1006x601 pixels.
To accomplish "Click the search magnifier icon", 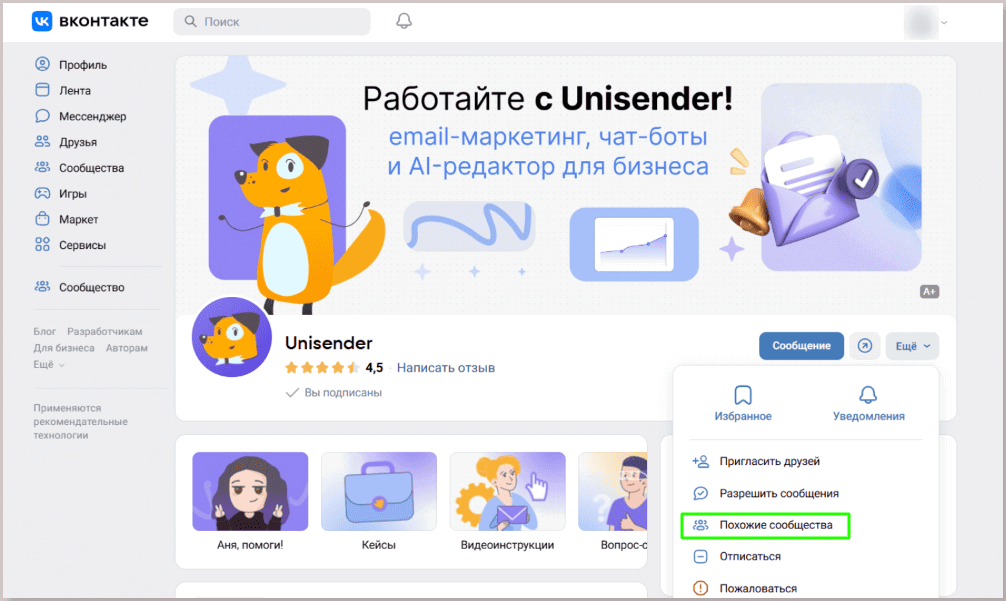I will pyautogui.click(x=191, y=21).
